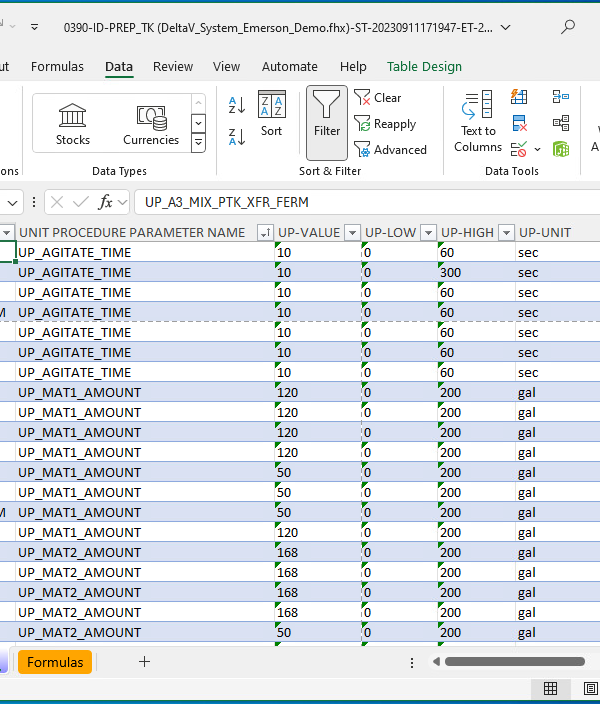
Task: Open the Sort dialog
Action: click(271, 114)
